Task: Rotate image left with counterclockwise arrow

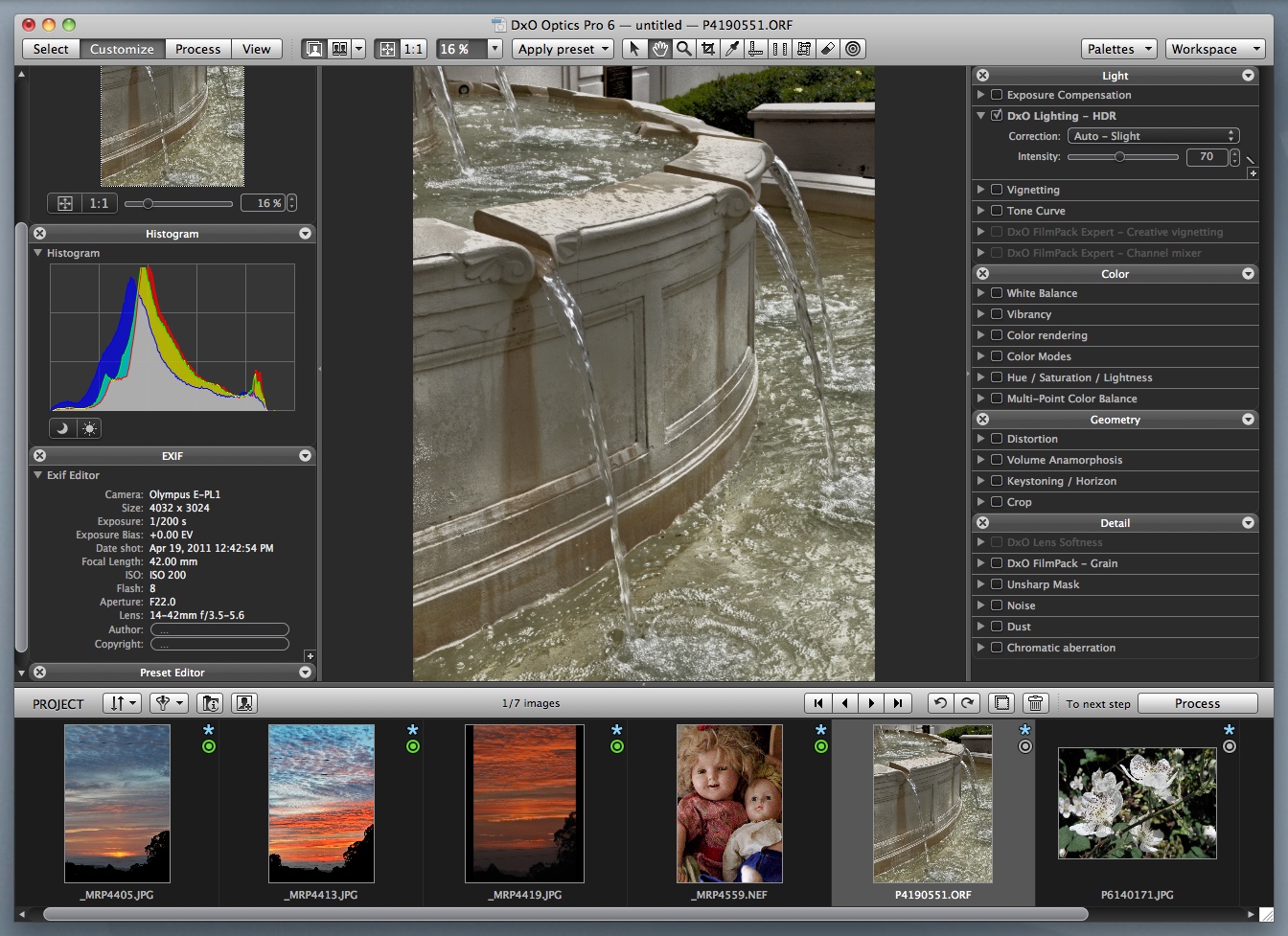Action: click(940, 703)
